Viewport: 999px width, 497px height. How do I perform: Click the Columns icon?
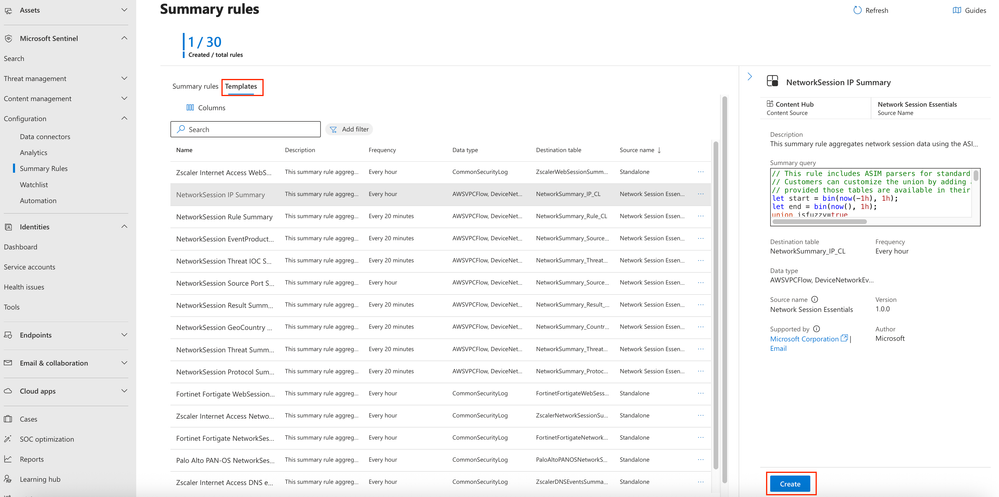(190, 108)
